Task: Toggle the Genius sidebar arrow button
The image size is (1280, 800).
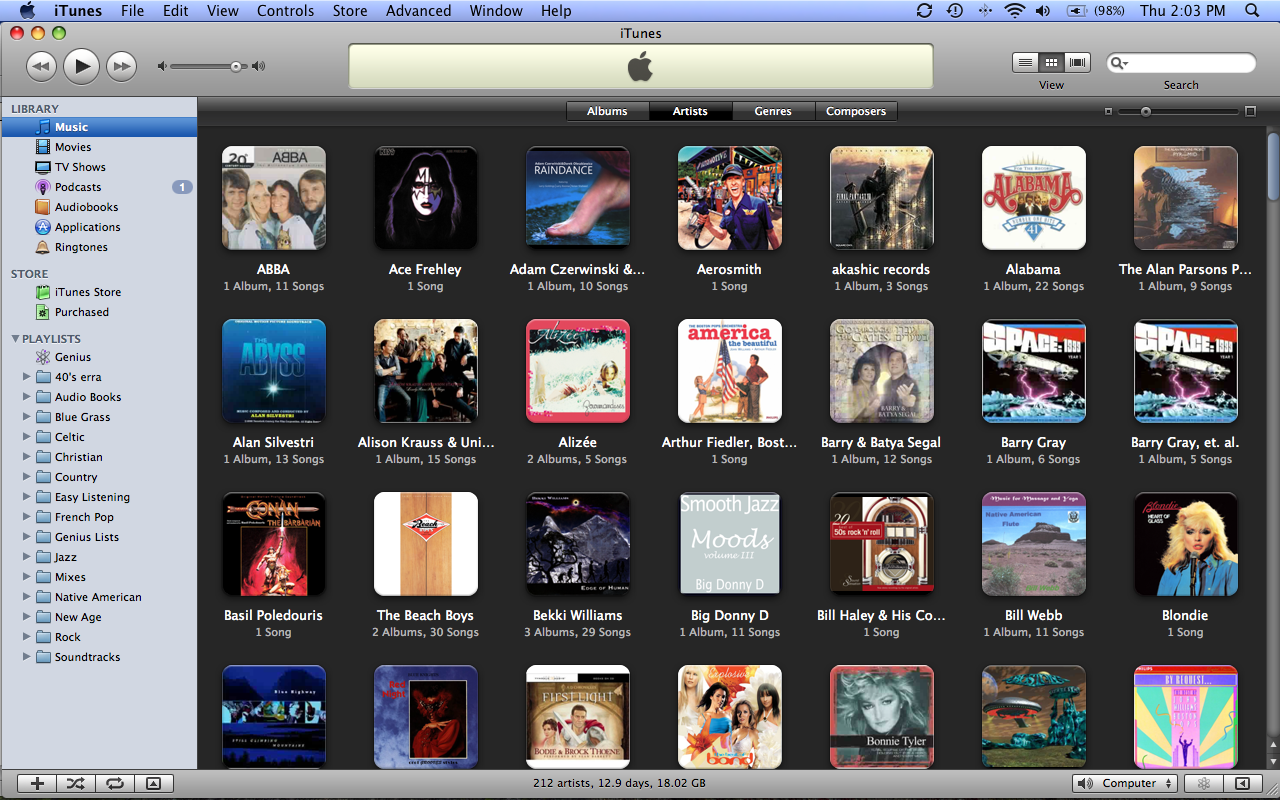Action: (x=1243, y=784)
